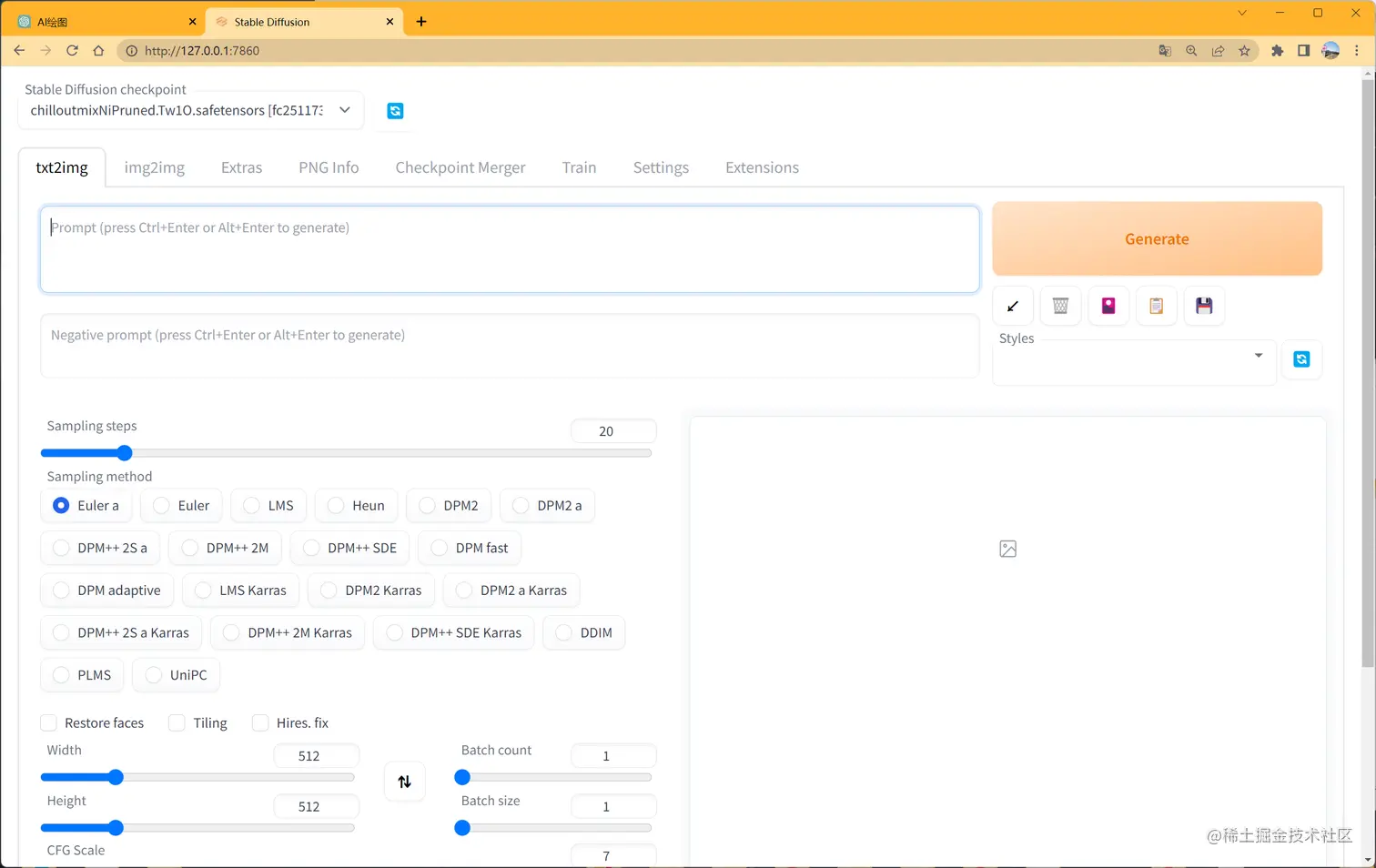This screenshot has height=868, width=1376.
Task: View site information icon beside the URL
Action: pos(132,51)
